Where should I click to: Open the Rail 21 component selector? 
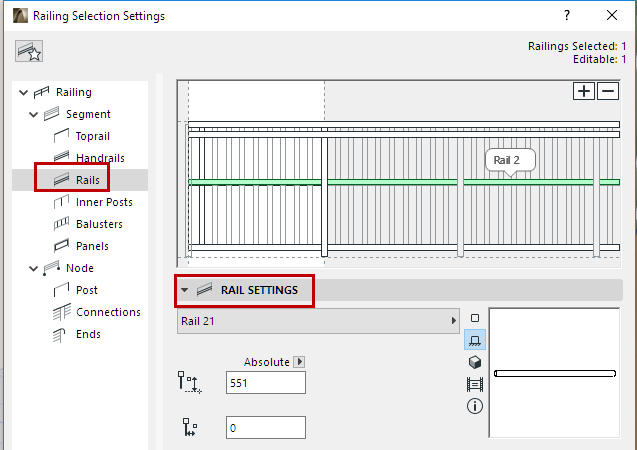[318, 321]
